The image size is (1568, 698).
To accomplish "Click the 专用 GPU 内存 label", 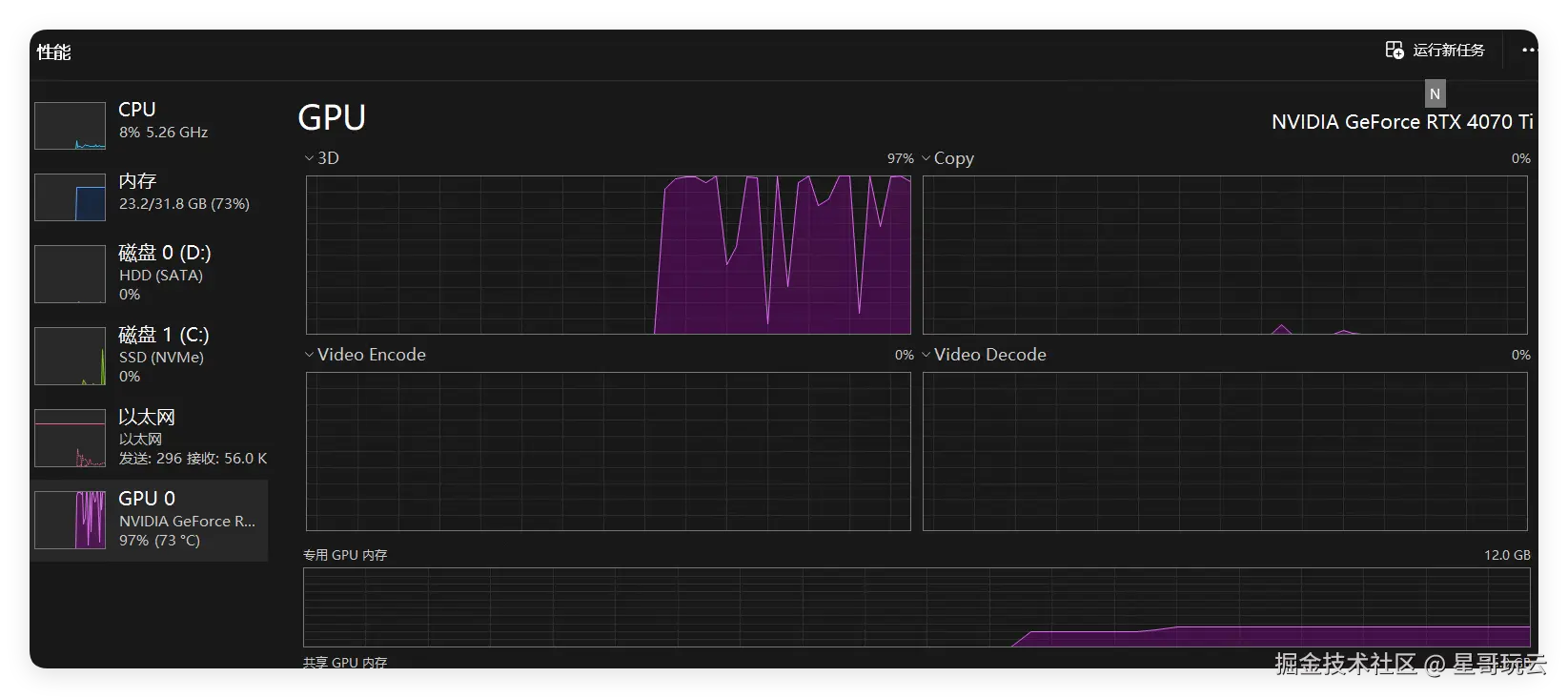I will pyautogui.click(x=345, y=555).
